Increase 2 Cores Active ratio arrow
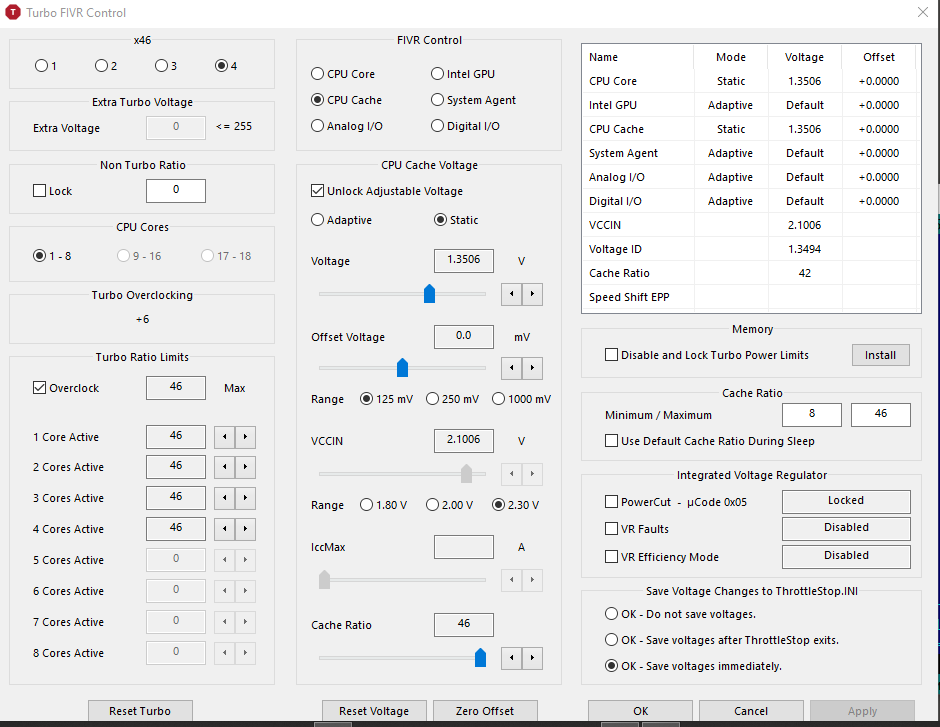940x727 pixels. (245, 467)
